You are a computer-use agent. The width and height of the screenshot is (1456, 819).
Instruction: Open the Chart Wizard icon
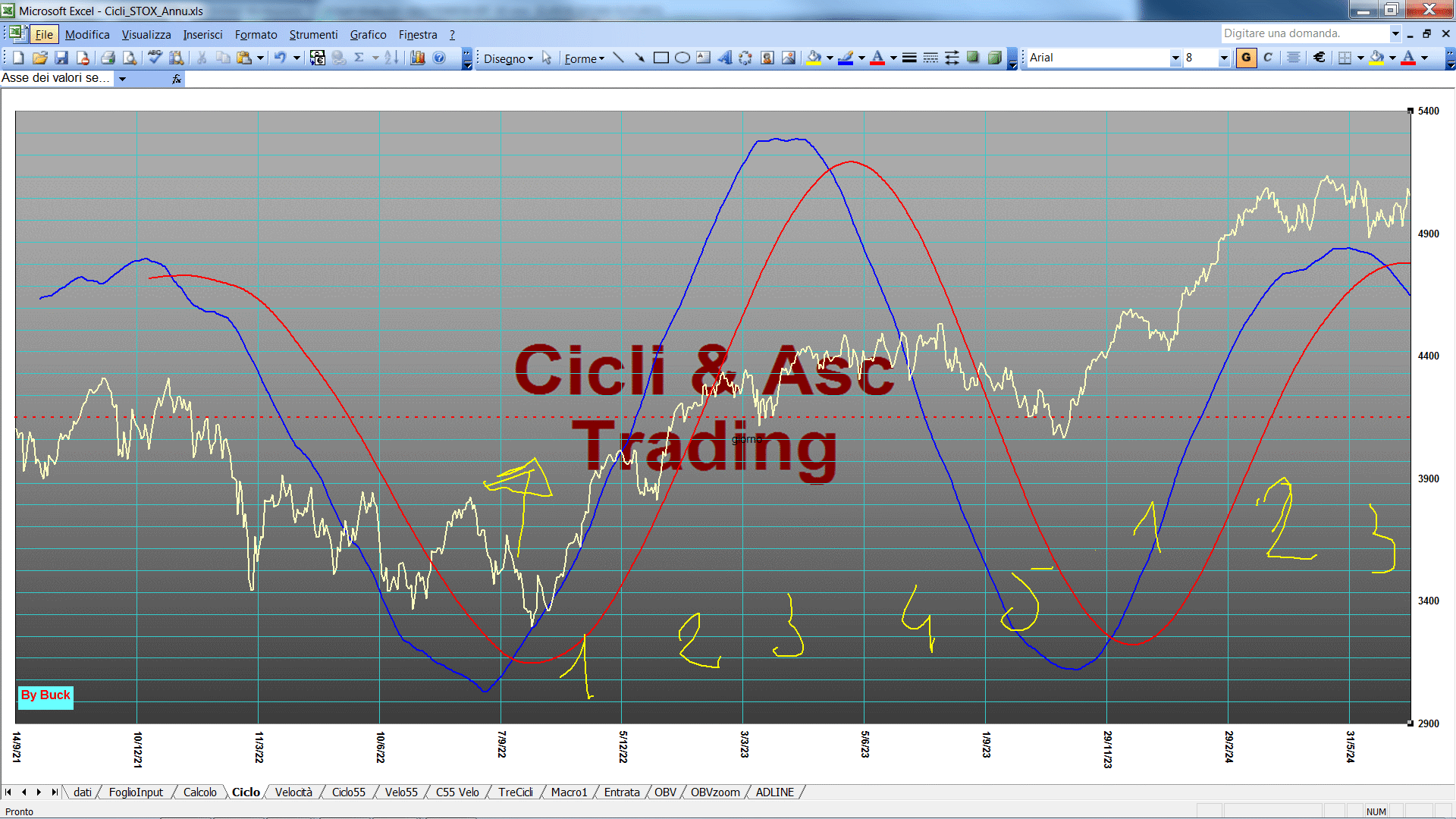coord(418,58)
